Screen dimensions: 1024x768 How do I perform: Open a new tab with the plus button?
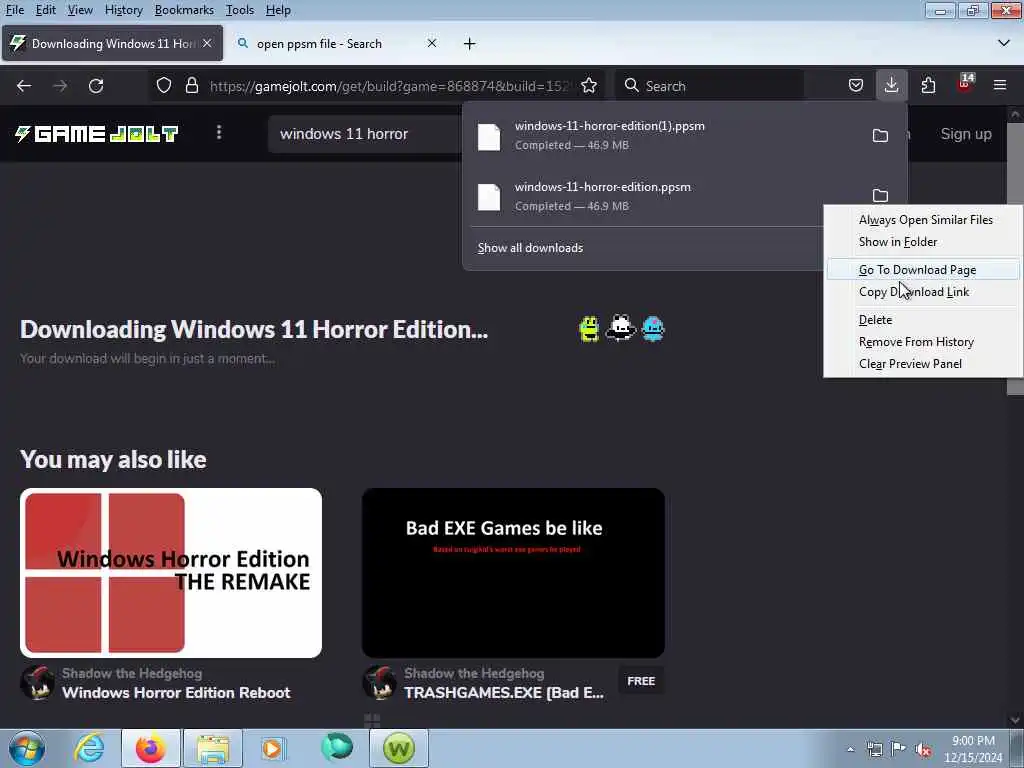pos(470,44)
